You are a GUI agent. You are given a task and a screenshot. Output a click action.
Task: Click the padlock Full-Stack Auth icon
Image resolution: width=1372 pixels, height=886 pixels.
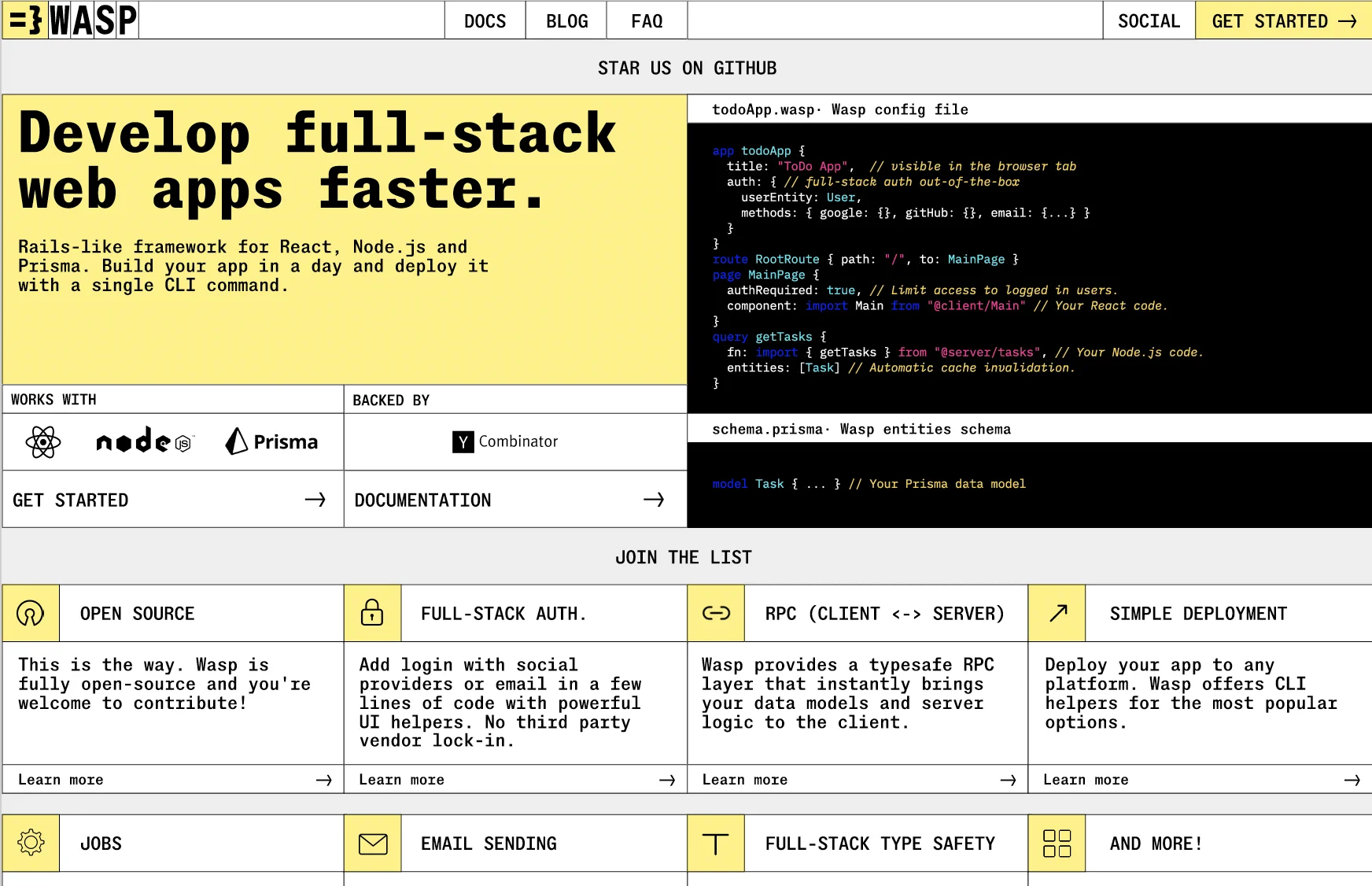click(x=372, y=613)
